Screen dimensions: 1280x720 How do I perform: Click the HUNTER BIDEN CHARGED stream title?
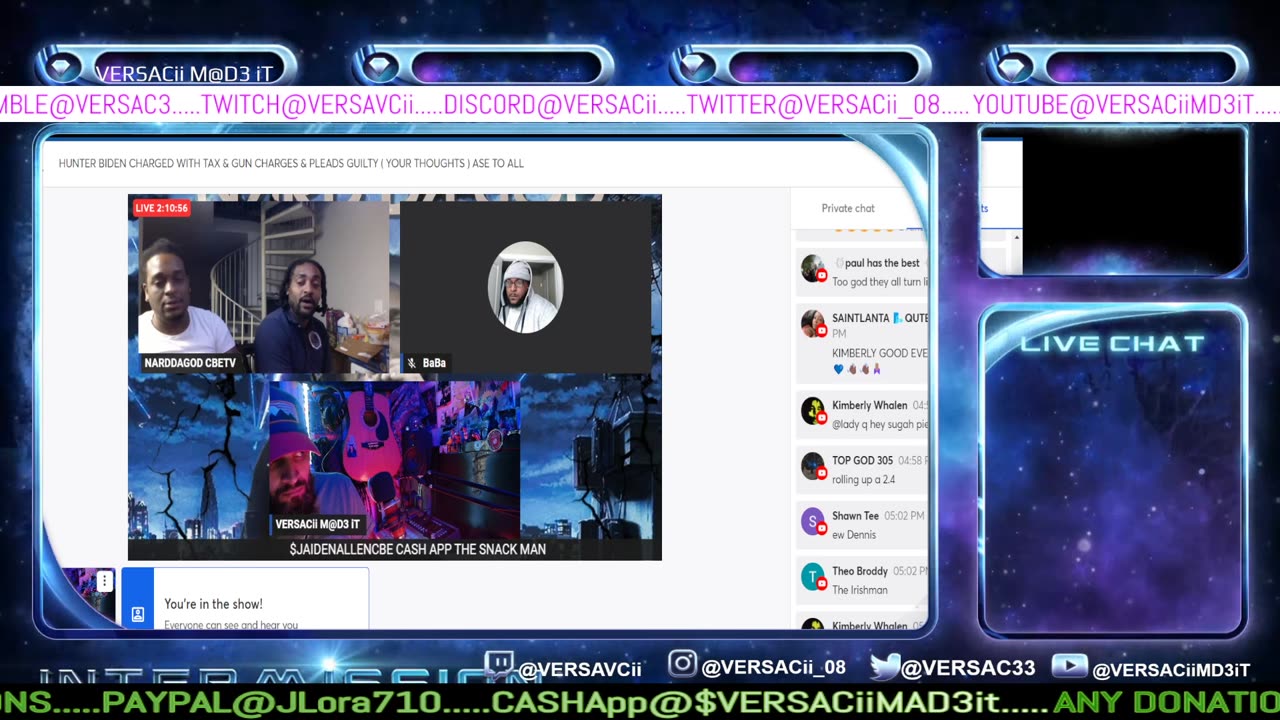point(291,163)
